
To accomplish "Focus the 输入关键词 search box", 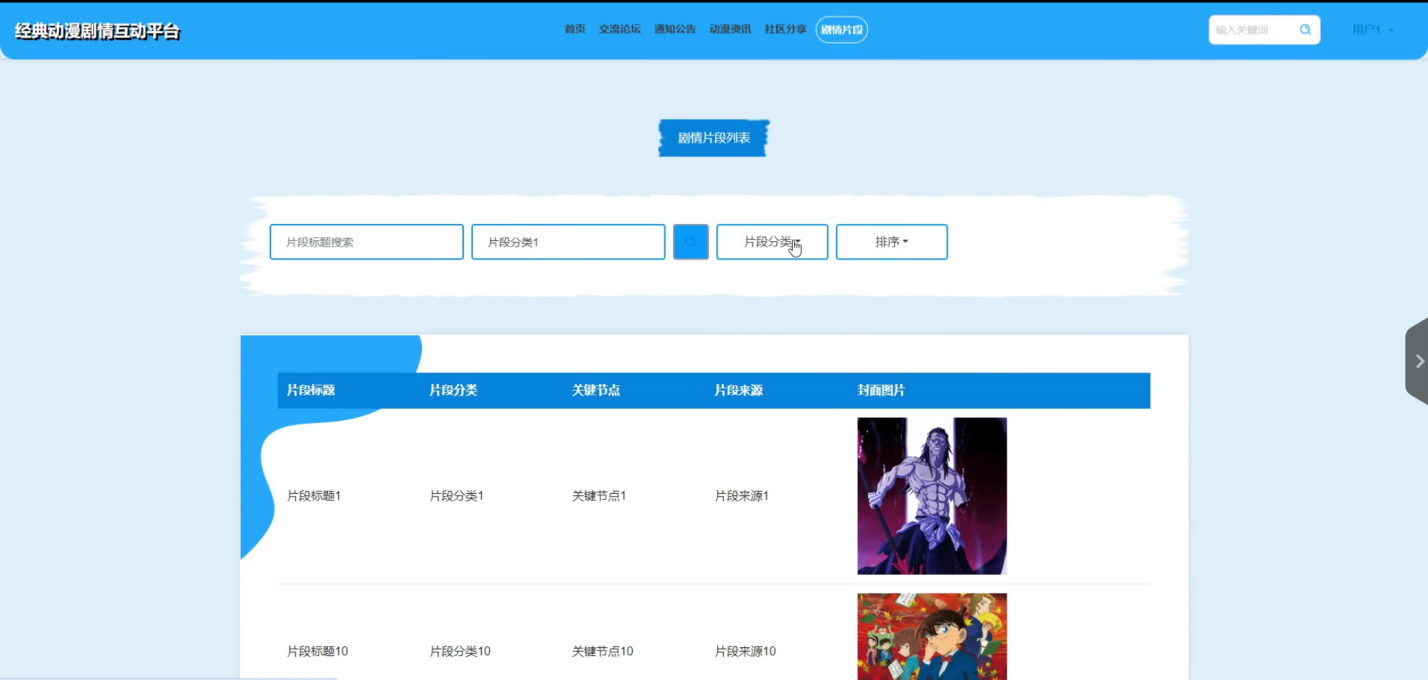I will 1254,30.
